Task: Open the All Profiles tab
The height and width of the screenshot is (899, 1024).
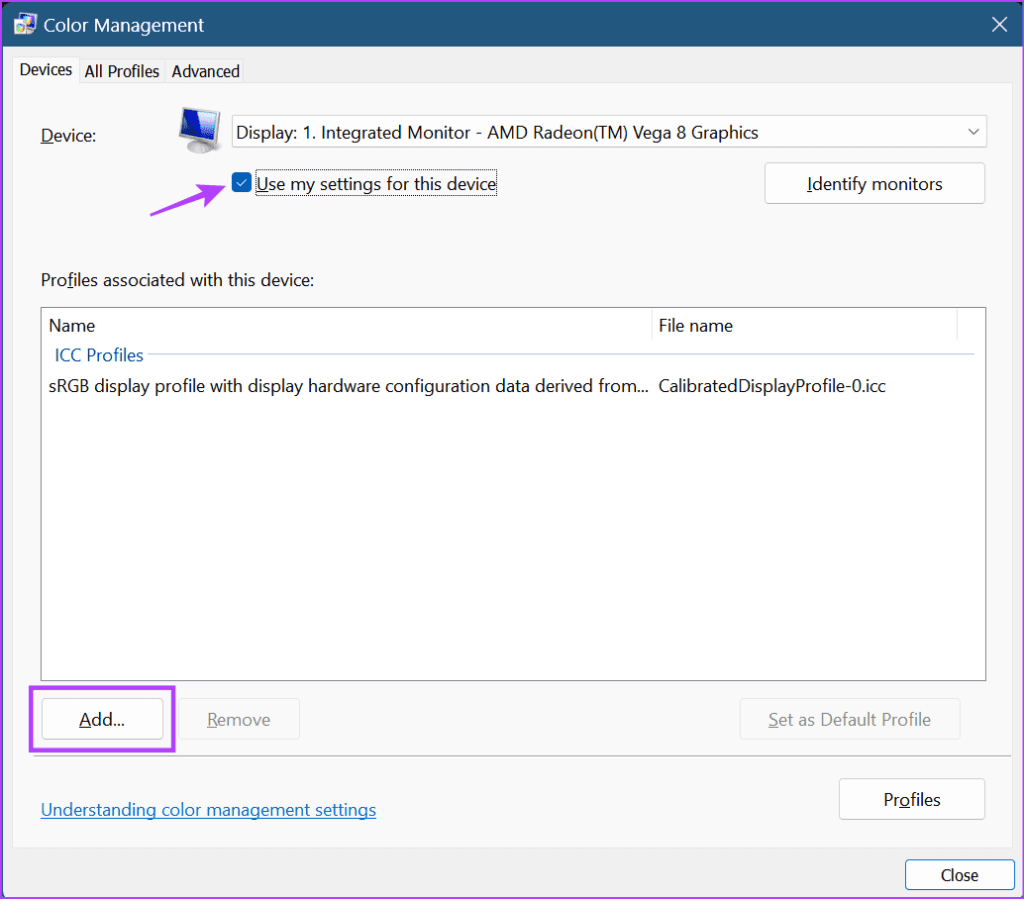Action: 122,71
